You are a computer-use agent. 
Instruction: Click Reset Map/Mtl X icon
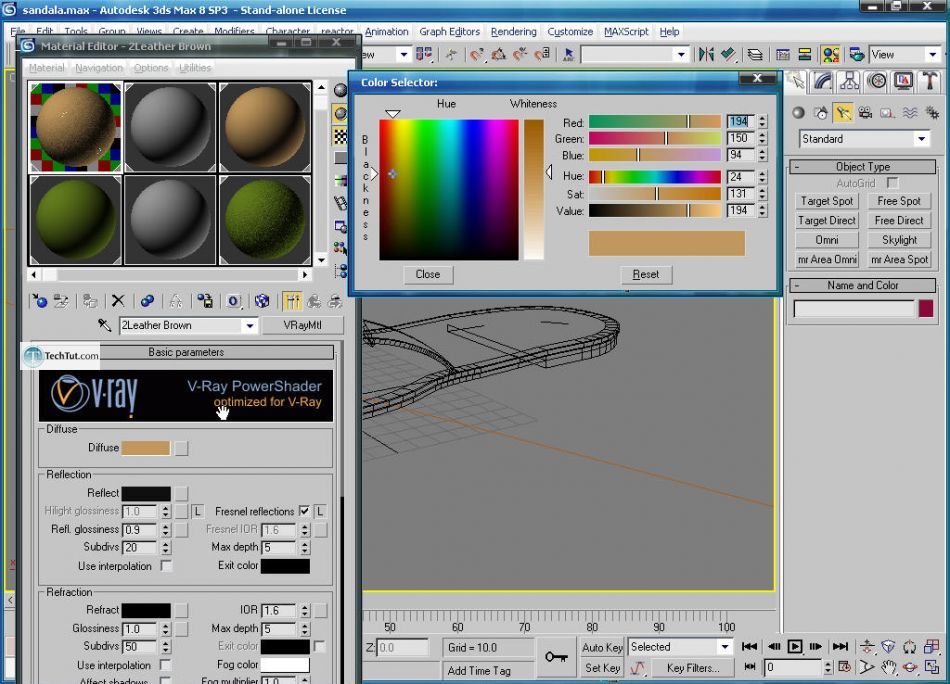[118, 300]
